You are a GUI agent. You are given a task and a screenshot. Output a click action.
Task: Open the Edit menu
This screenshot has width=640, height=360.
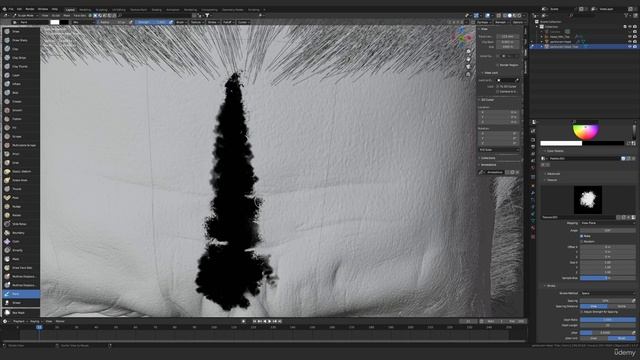[20, 9]
